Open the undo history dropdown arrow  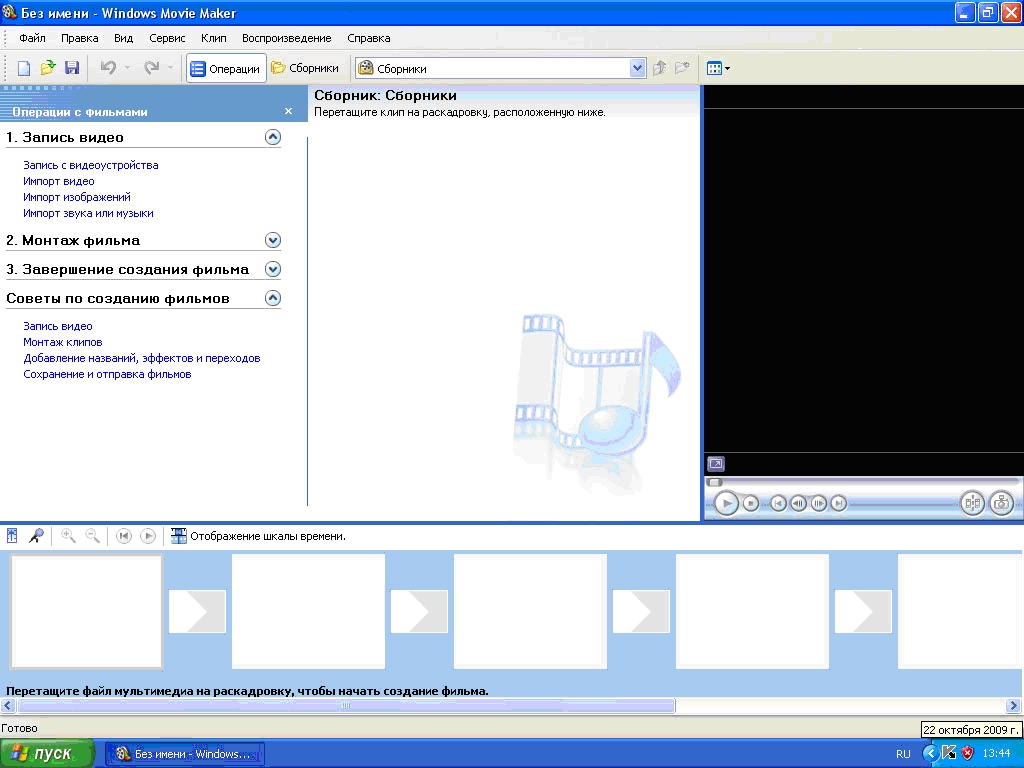point(127,68)
